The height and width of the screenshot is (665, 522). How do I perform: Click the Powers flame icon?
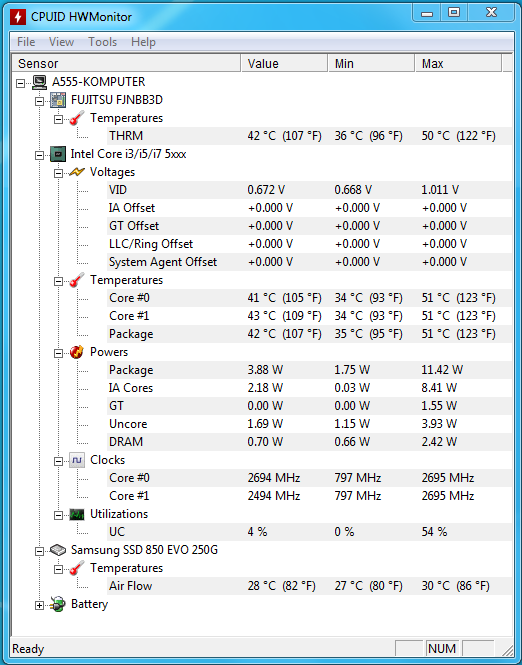pyautogui.click(x=77, y=352)
